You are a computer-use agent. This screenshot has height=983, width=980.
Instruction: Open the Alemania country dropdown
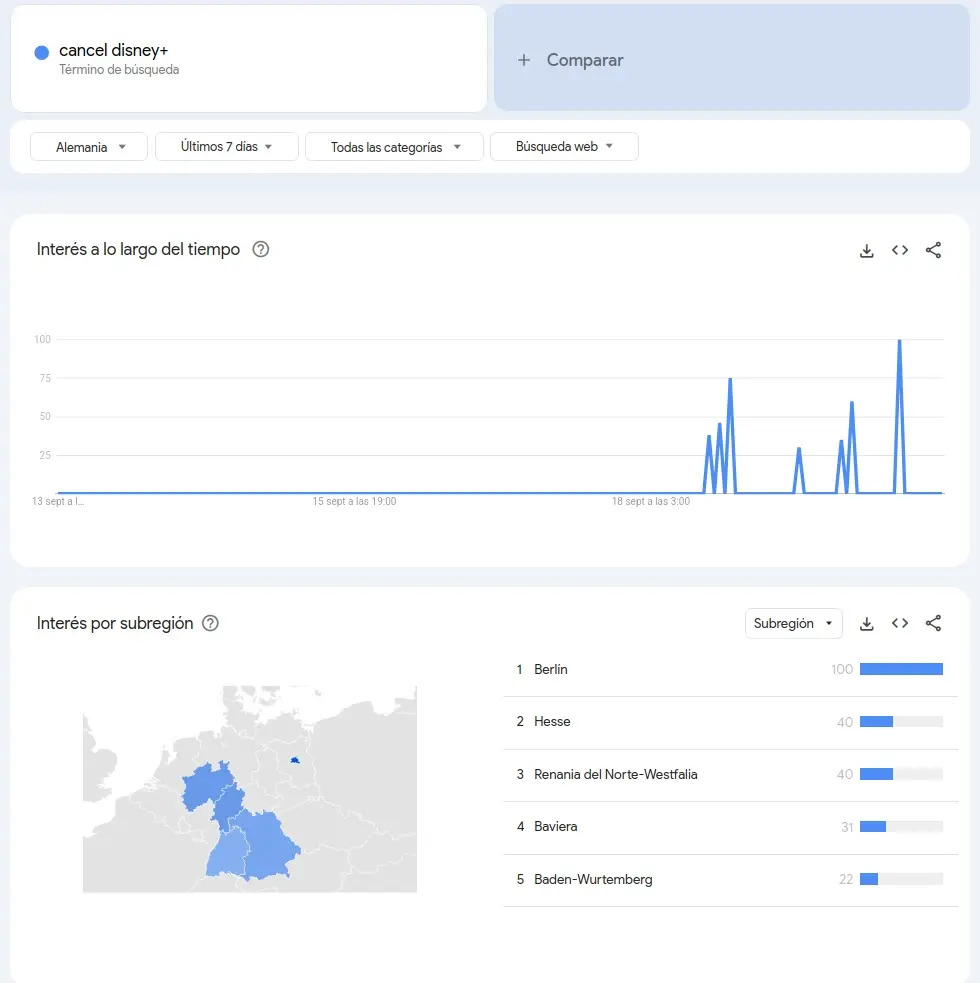(x=89, y=147)
